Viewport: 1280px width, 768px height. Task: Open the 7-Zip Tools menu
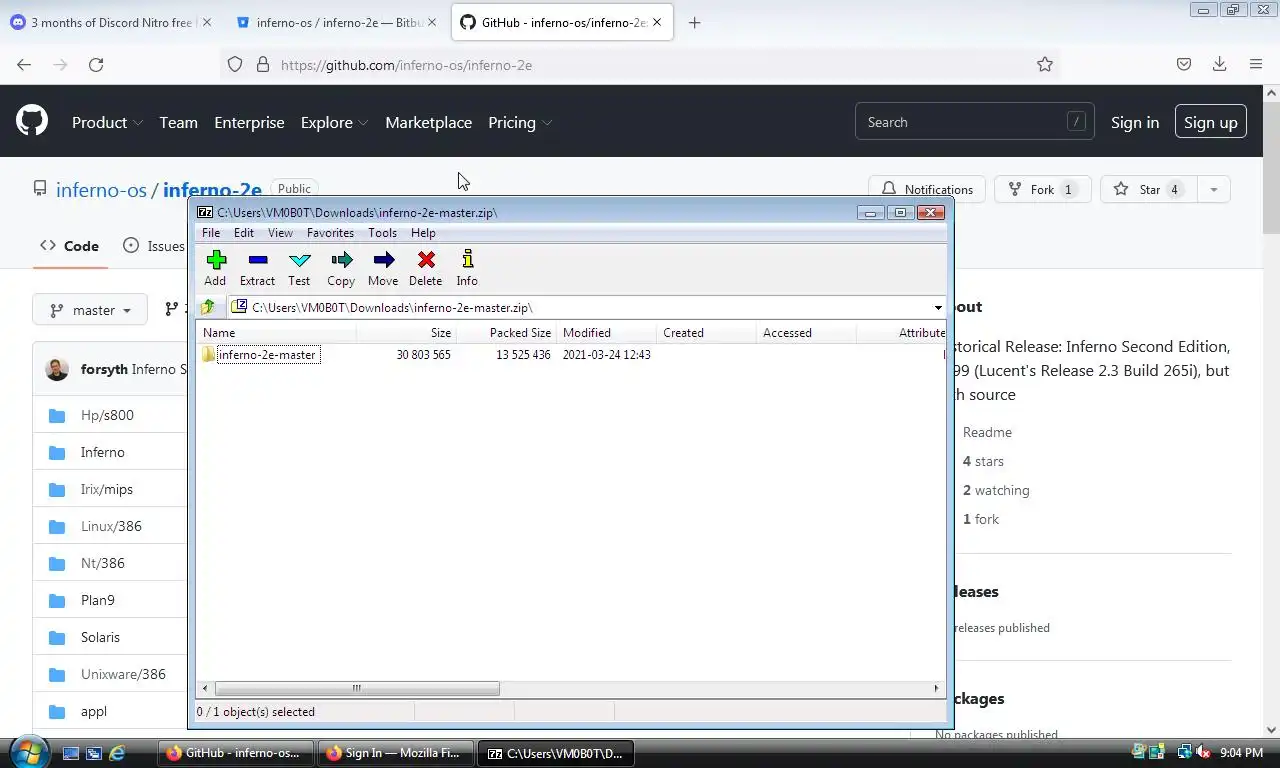point(382,232)
